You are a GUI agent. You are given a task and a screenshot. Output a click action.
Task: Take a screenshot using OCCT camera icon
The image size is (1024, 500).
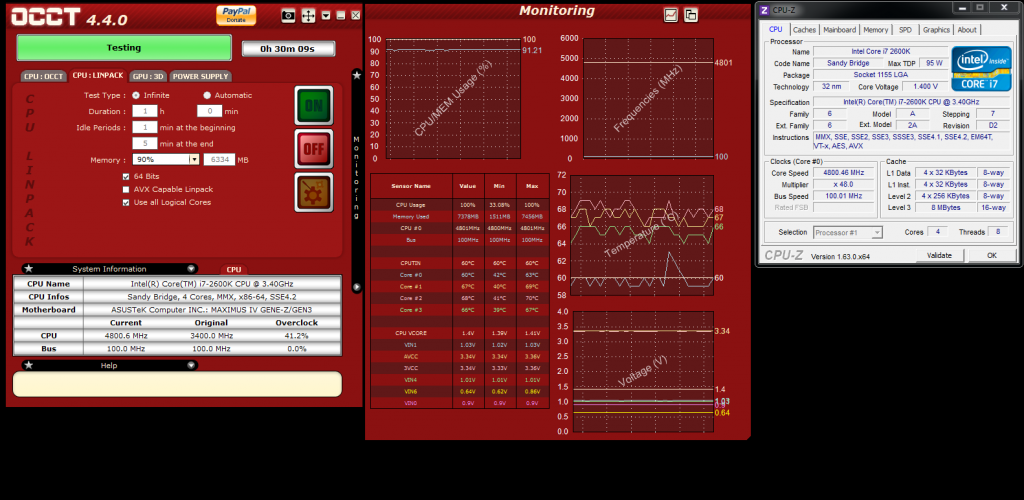(288, 16)
